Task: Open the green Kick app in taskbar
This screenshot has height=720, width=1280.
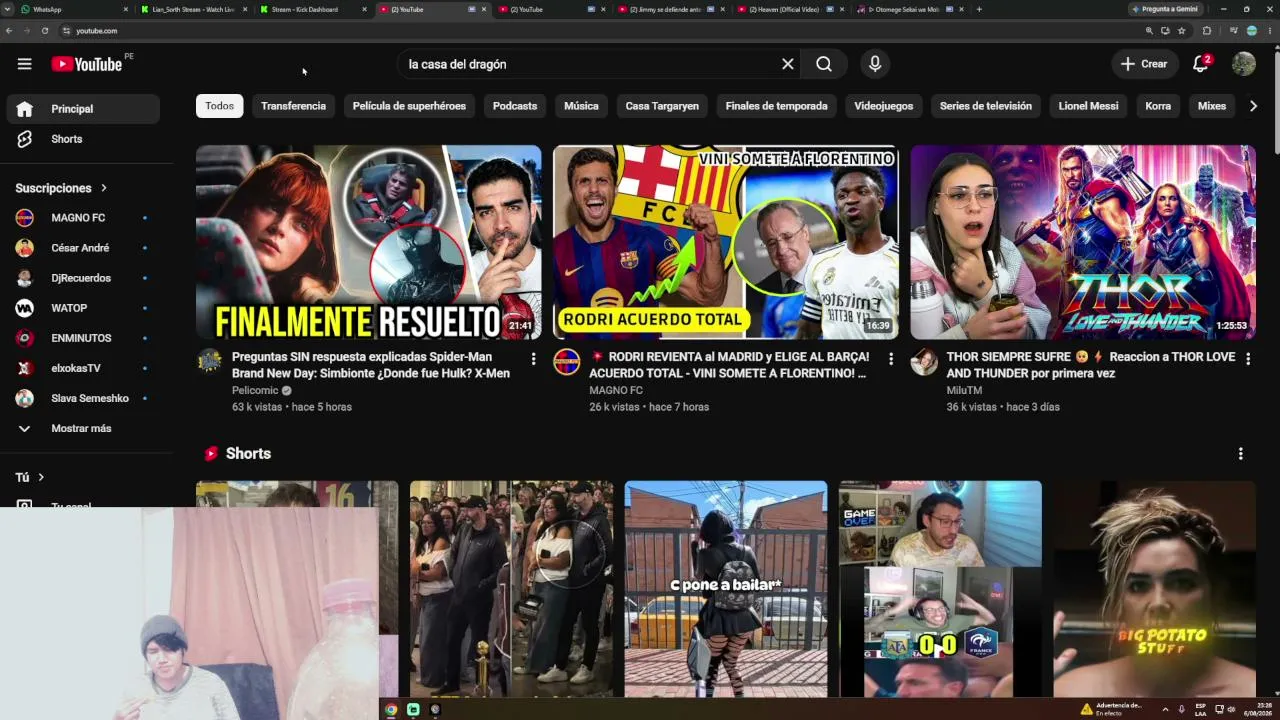Action: (x=413, y=710)
